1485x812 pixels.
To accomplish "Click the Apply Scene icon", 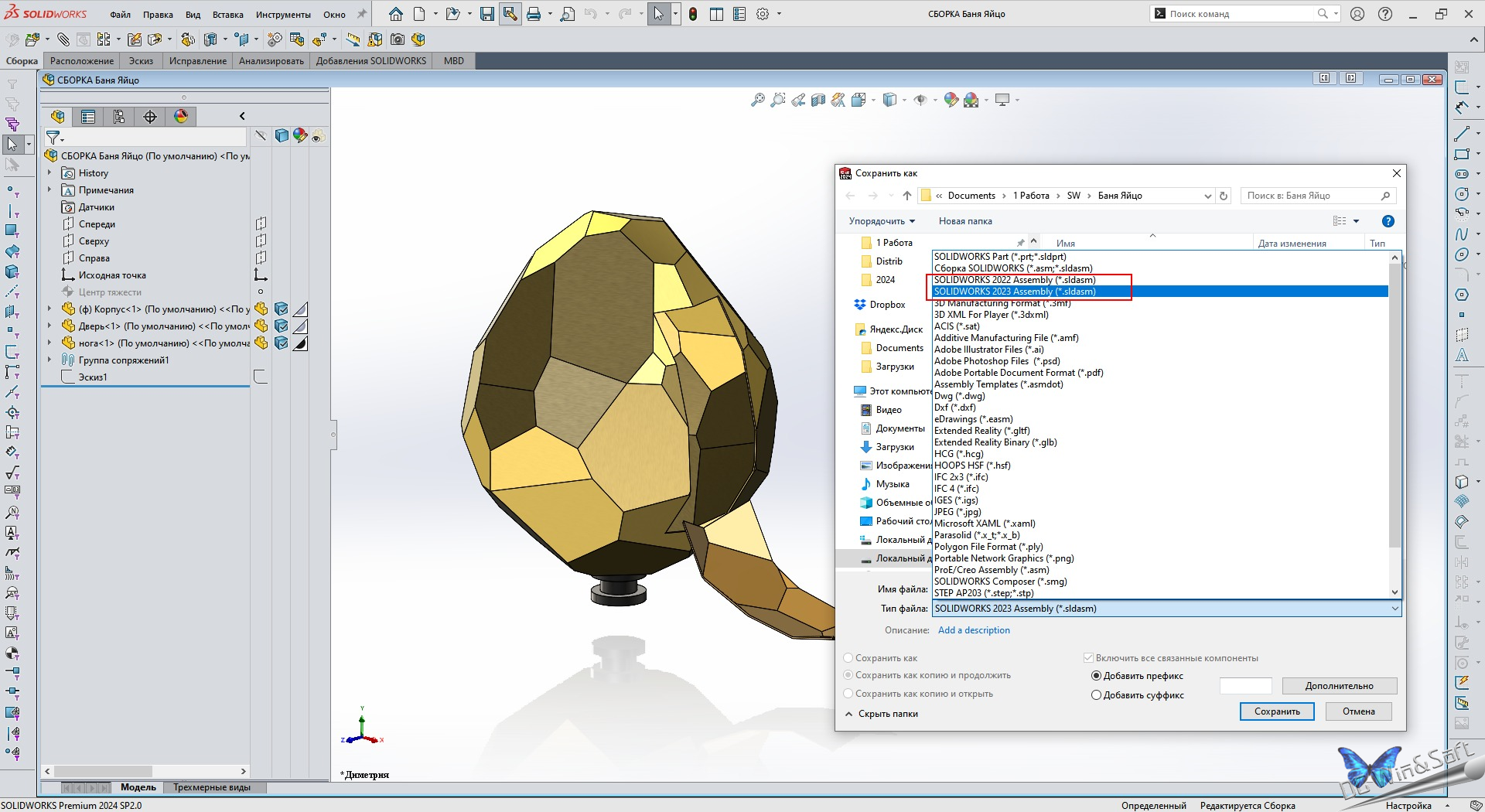I will [971, 100].
